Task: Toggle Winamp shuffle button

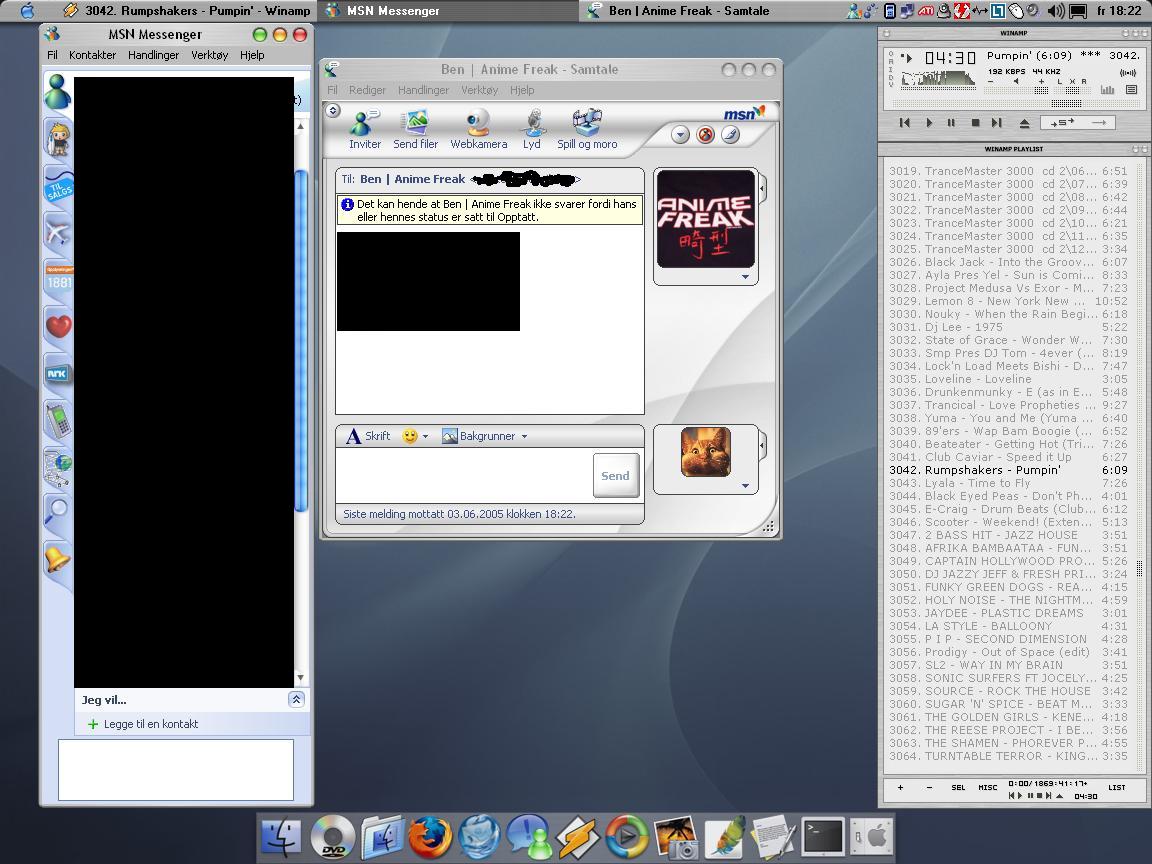Action: (x=1062, y=123)
